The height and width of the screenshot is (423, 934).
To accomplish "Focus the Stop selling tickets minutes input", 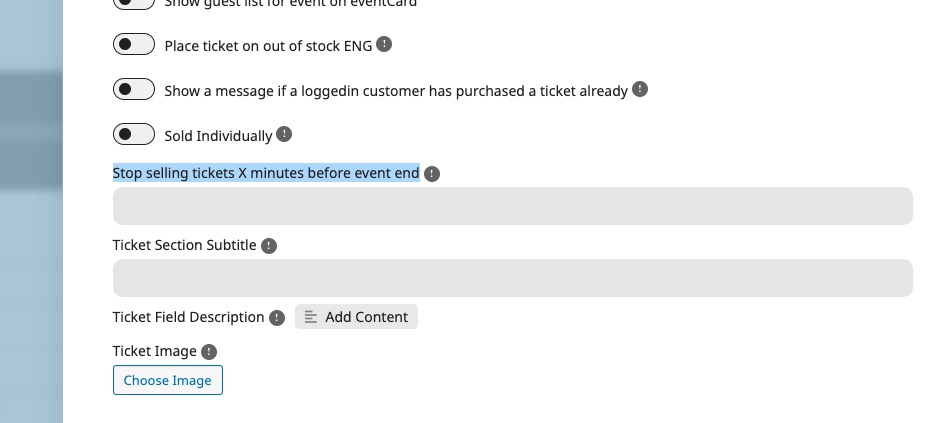I will pos(513,206).
